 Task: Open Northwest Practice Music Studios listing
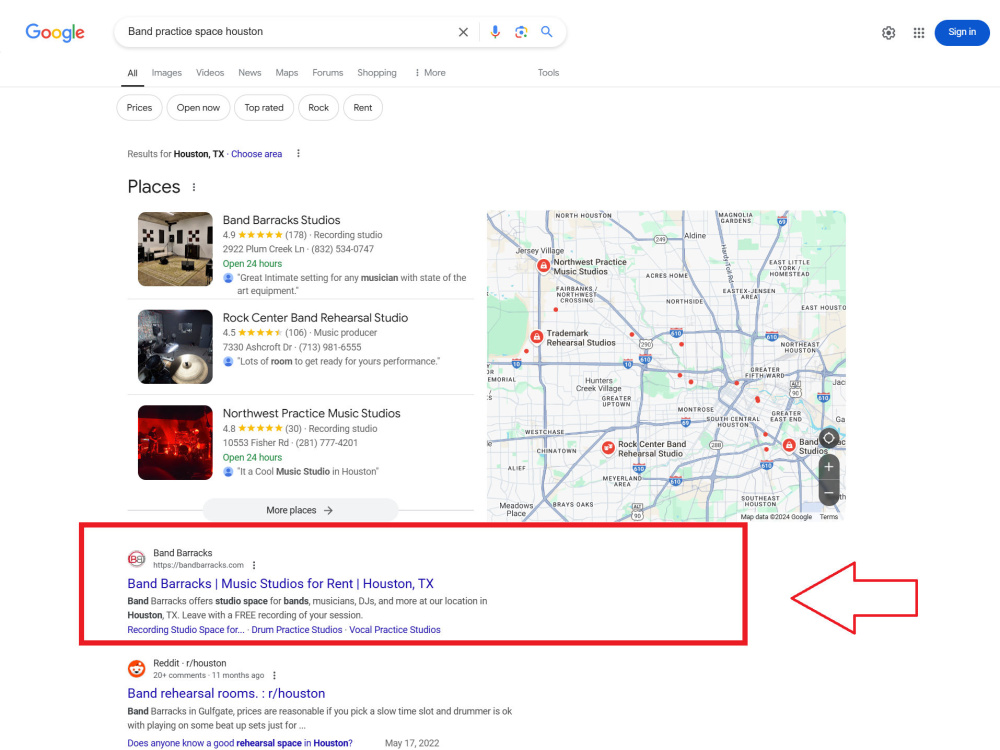[x=311, y=413]
